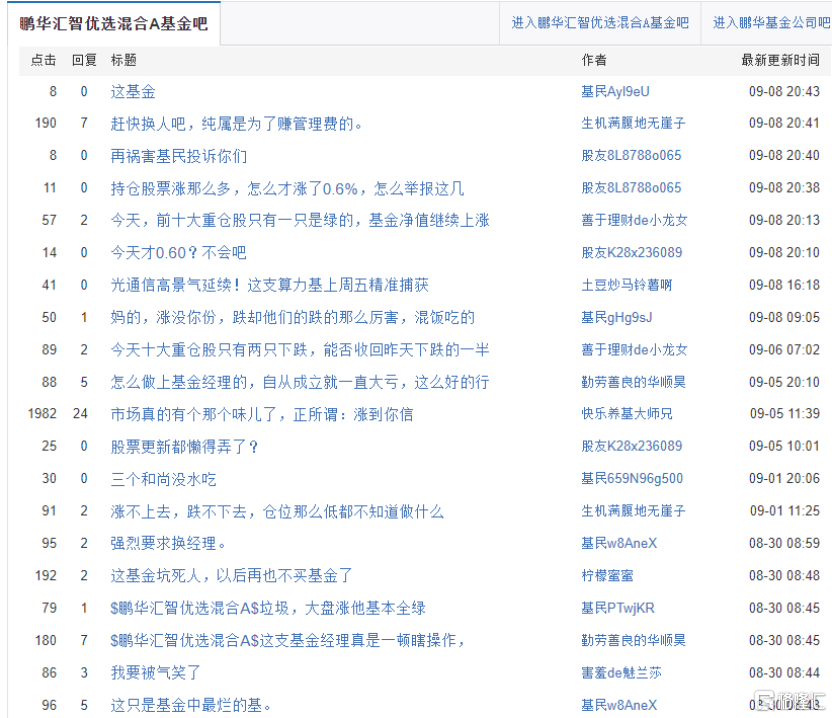This screenshot has height=718, width=832.
Task: Open post 今天，前十大重仓股只有一只是绿的
Action: [300, 220]
